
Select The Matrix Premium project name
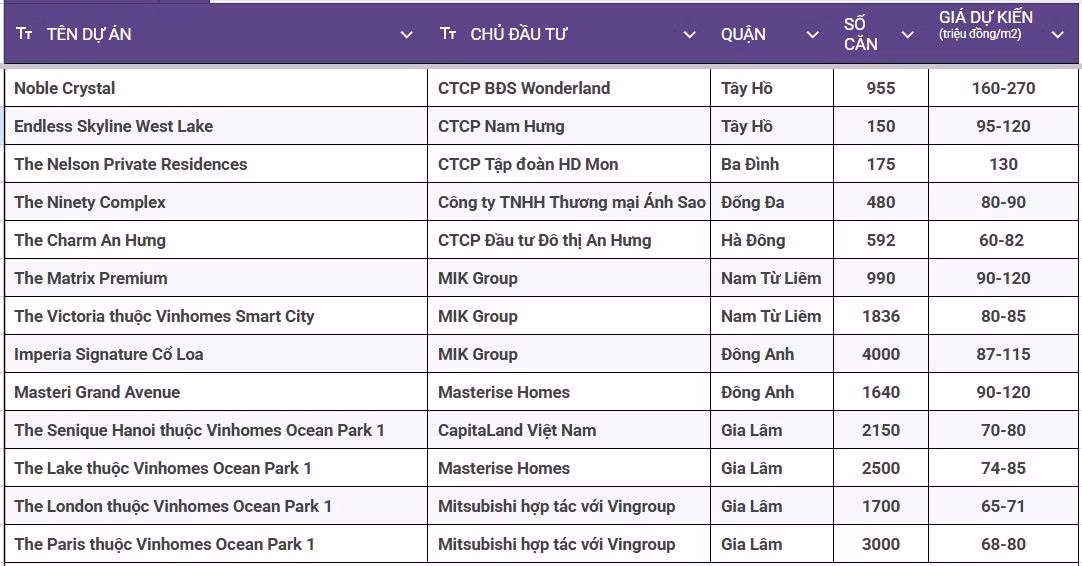point(91,278)
